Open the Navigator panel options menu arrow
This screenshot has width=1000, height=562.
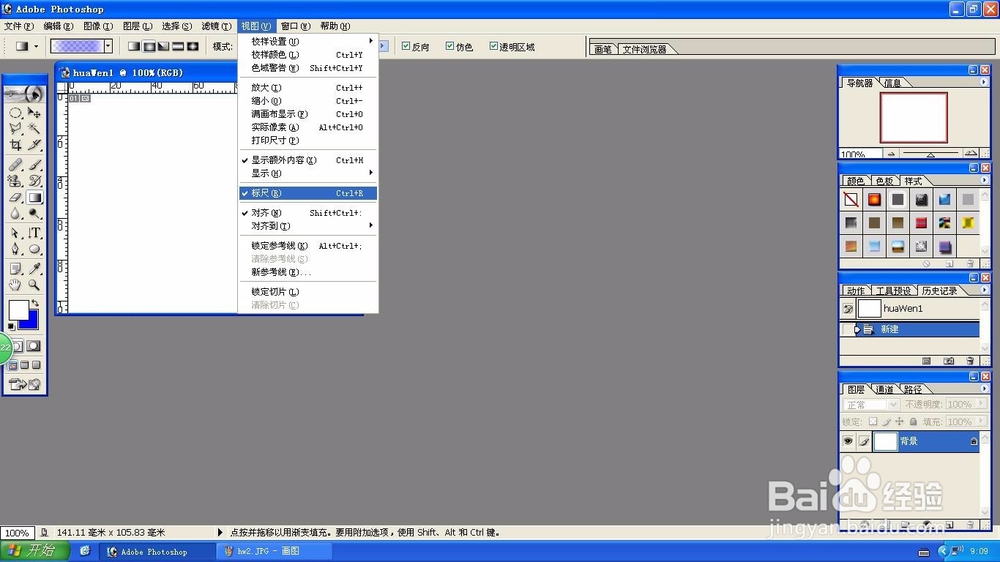click(x=983, y=82)
